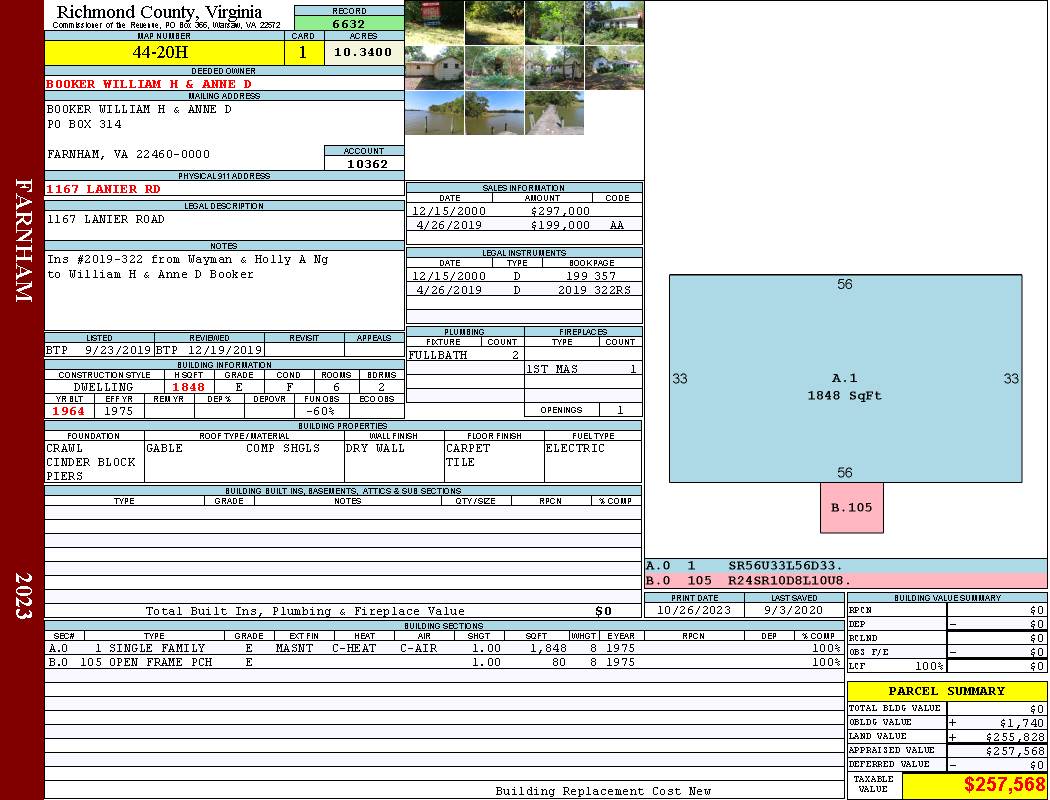This screenshot has height=800, width=1050.
Task: Click the physical address 1167 LANIER RD
Action: [104, 189]
